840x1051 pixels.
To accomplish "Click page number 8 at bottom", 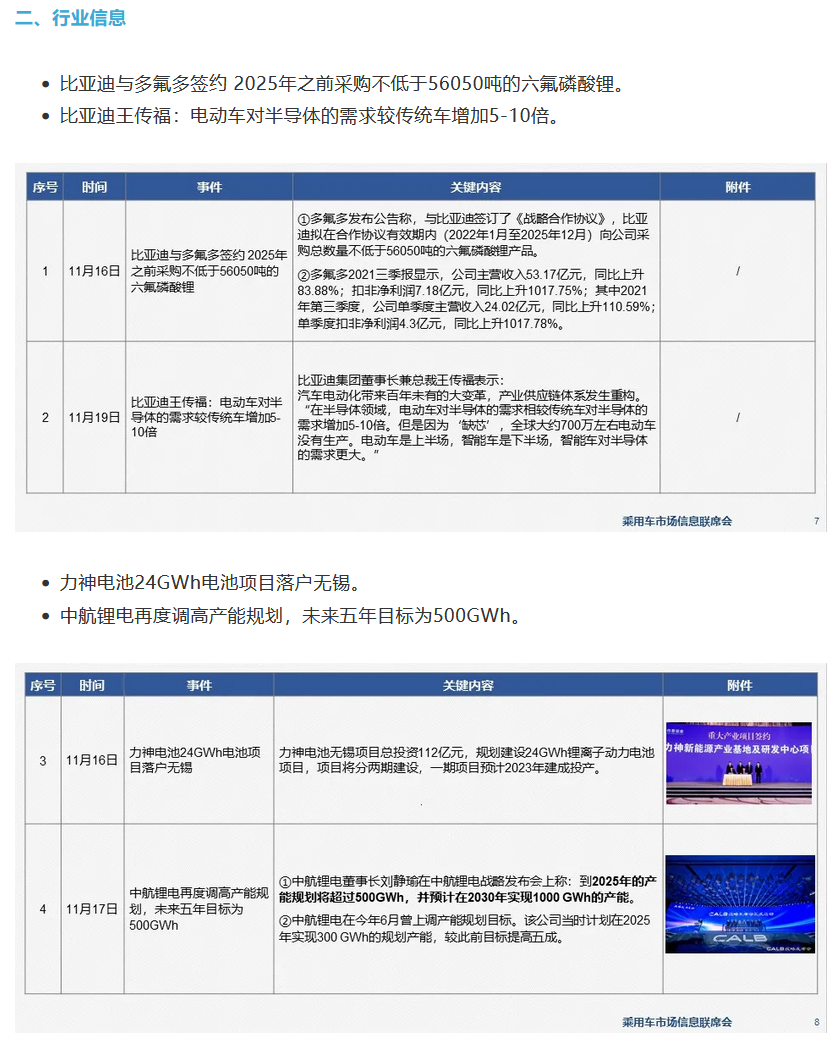I will point(816,1022).
